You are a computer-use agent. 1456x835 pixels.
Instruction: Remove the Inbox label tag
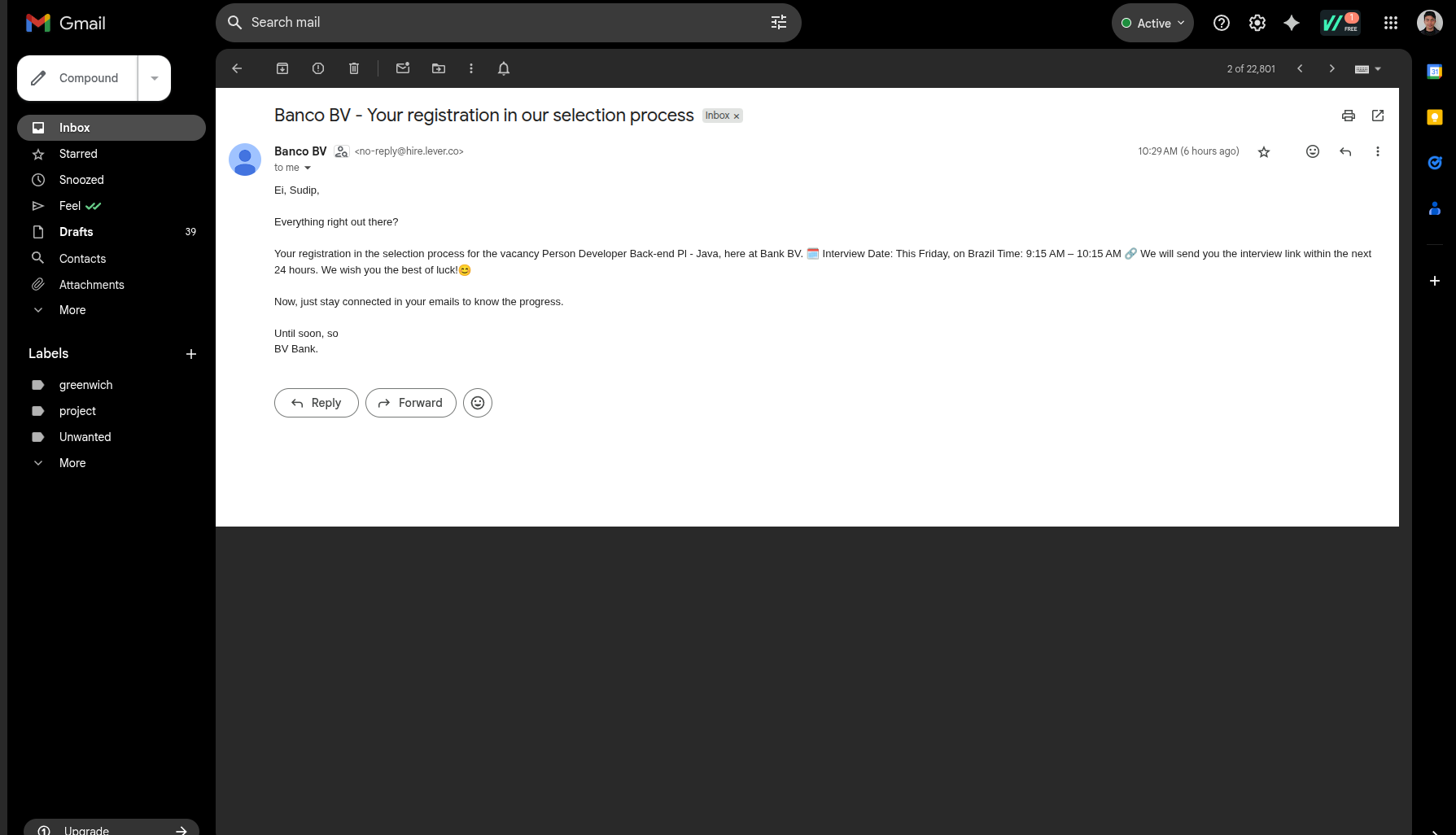[737, 116]
